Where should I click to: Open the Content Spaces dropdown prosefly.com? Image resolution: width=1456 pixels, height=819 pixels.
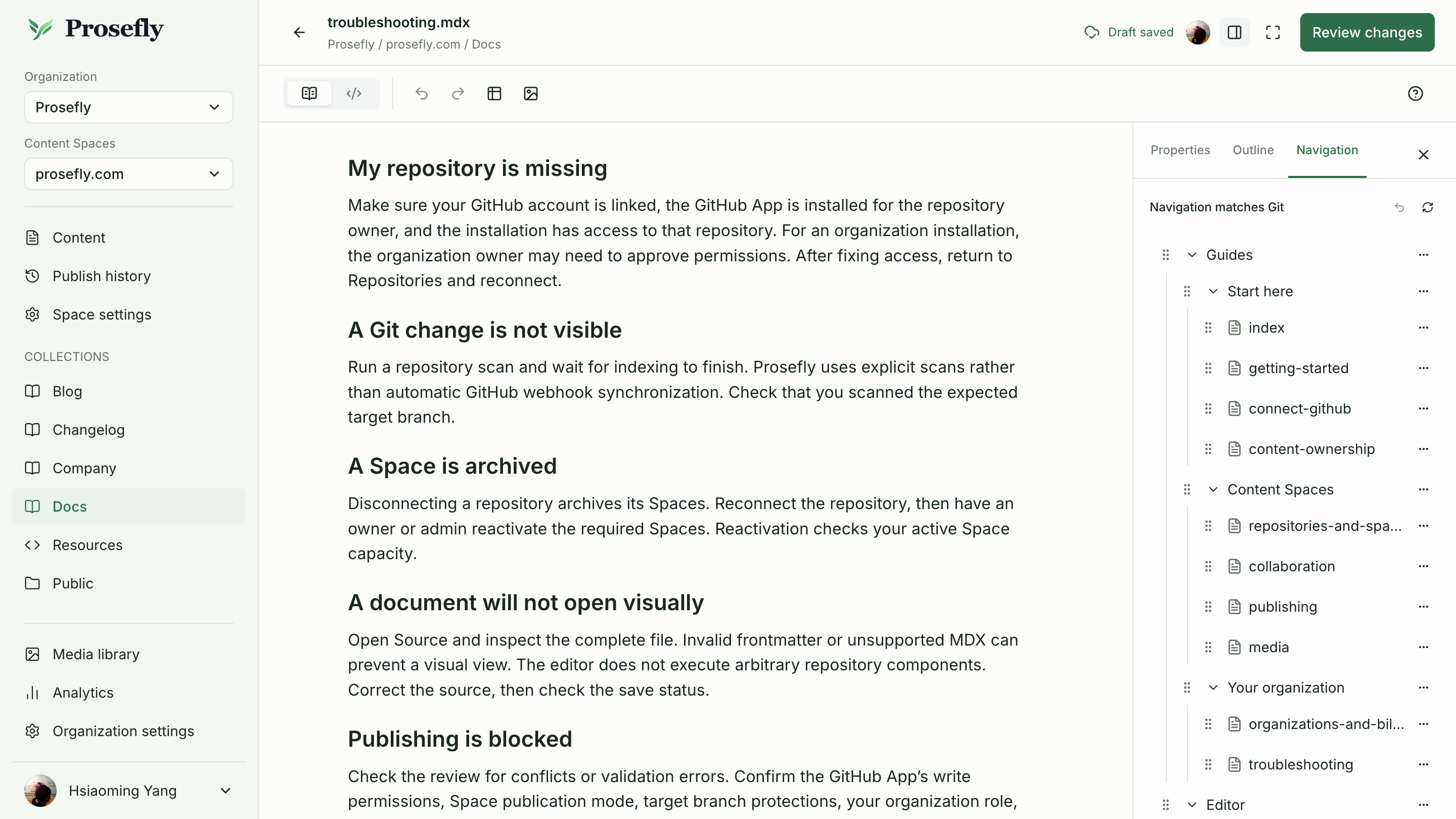(128, 173)
